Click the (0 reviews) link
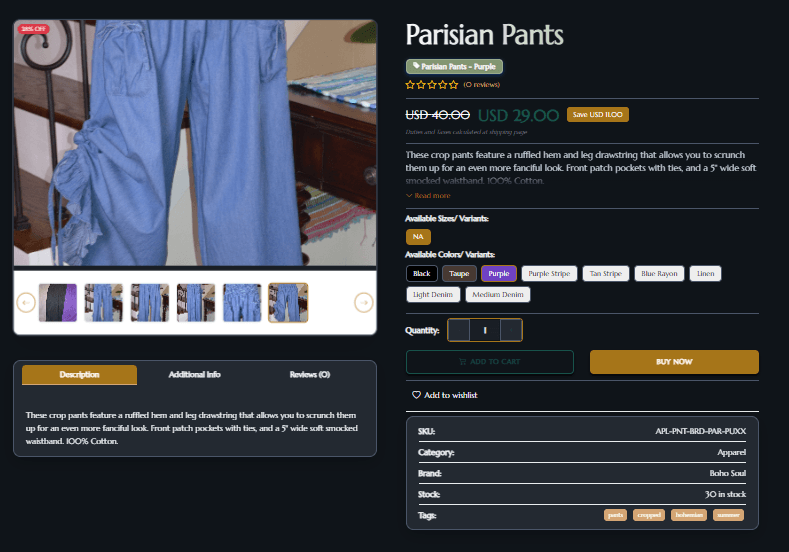Screen dimensions: 789x552 click(482, 85)
